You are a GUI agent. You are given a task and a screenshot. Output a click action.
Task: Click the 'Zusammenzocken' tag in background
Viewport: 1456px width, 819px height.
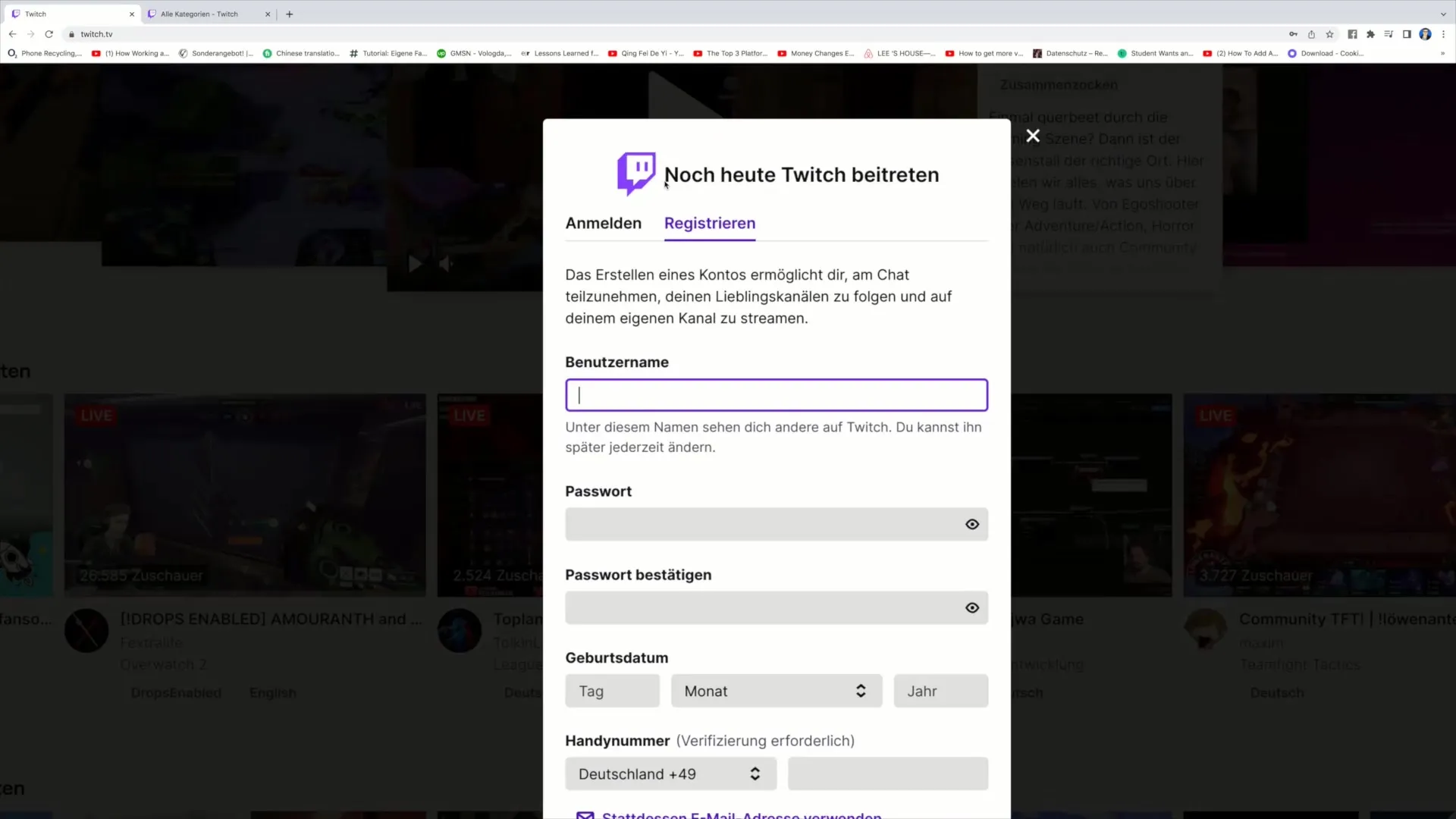[1059, 85]
